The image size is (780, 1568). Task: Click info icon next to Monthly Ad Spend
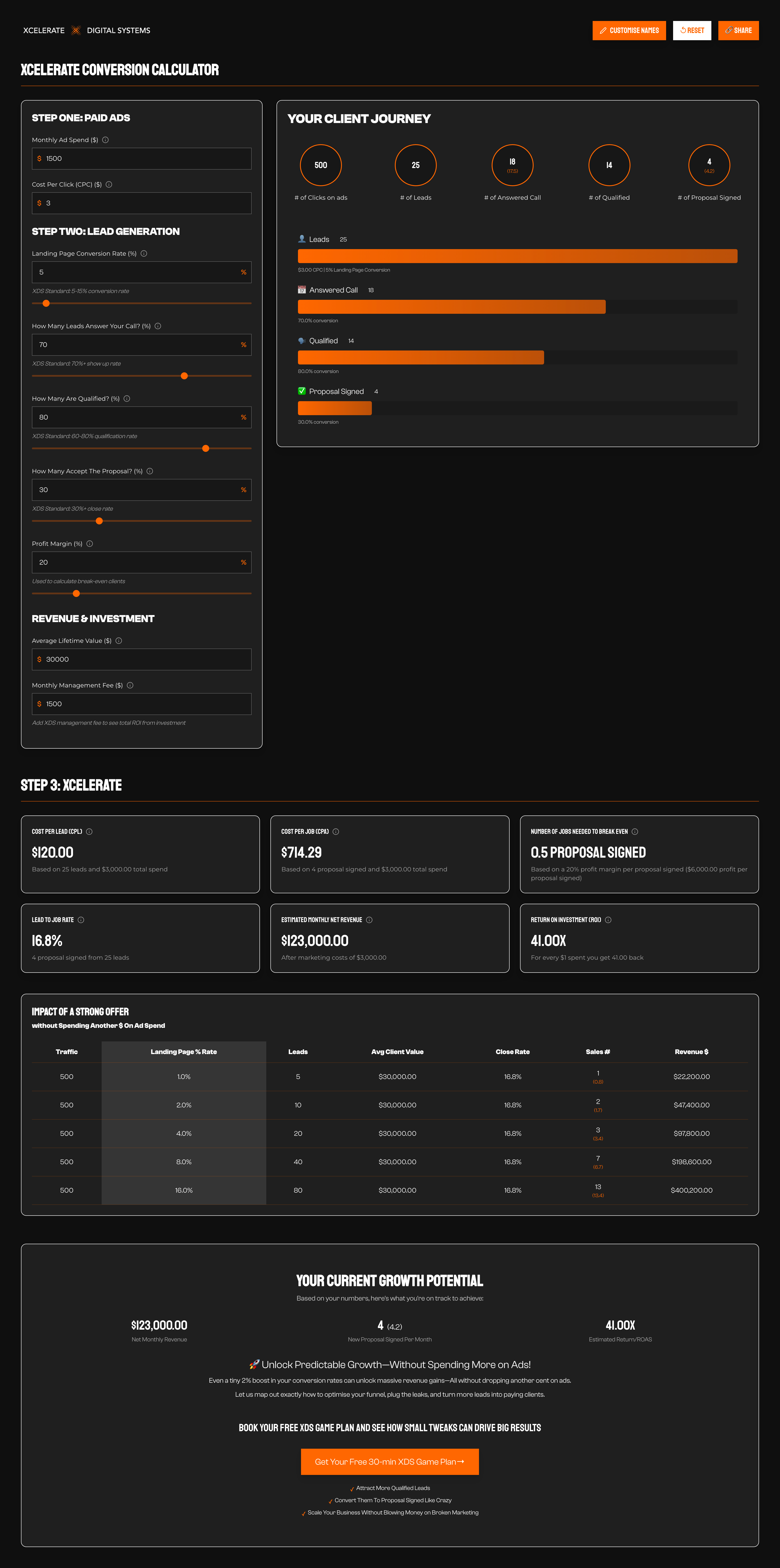(x=105, y=140)
